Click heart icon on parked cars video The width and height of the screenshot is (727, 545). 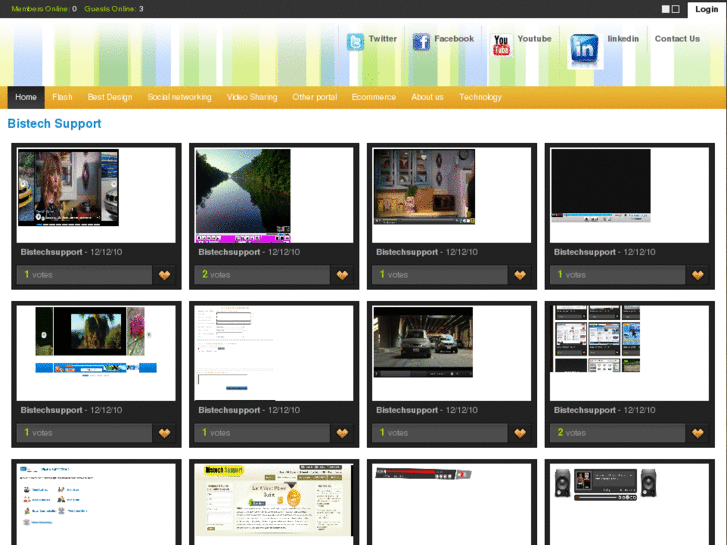(520, 433)
